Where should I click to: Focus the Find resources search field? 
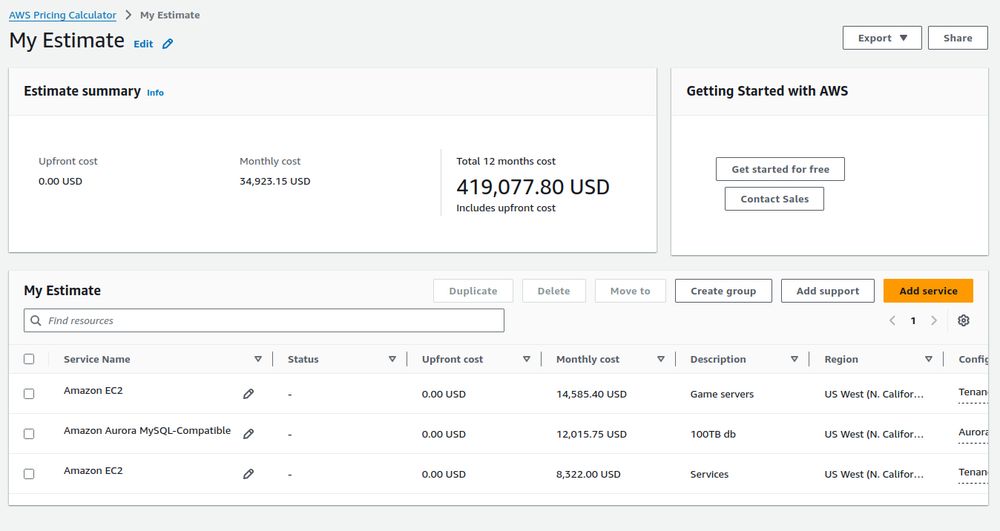(x=264, y=321)
